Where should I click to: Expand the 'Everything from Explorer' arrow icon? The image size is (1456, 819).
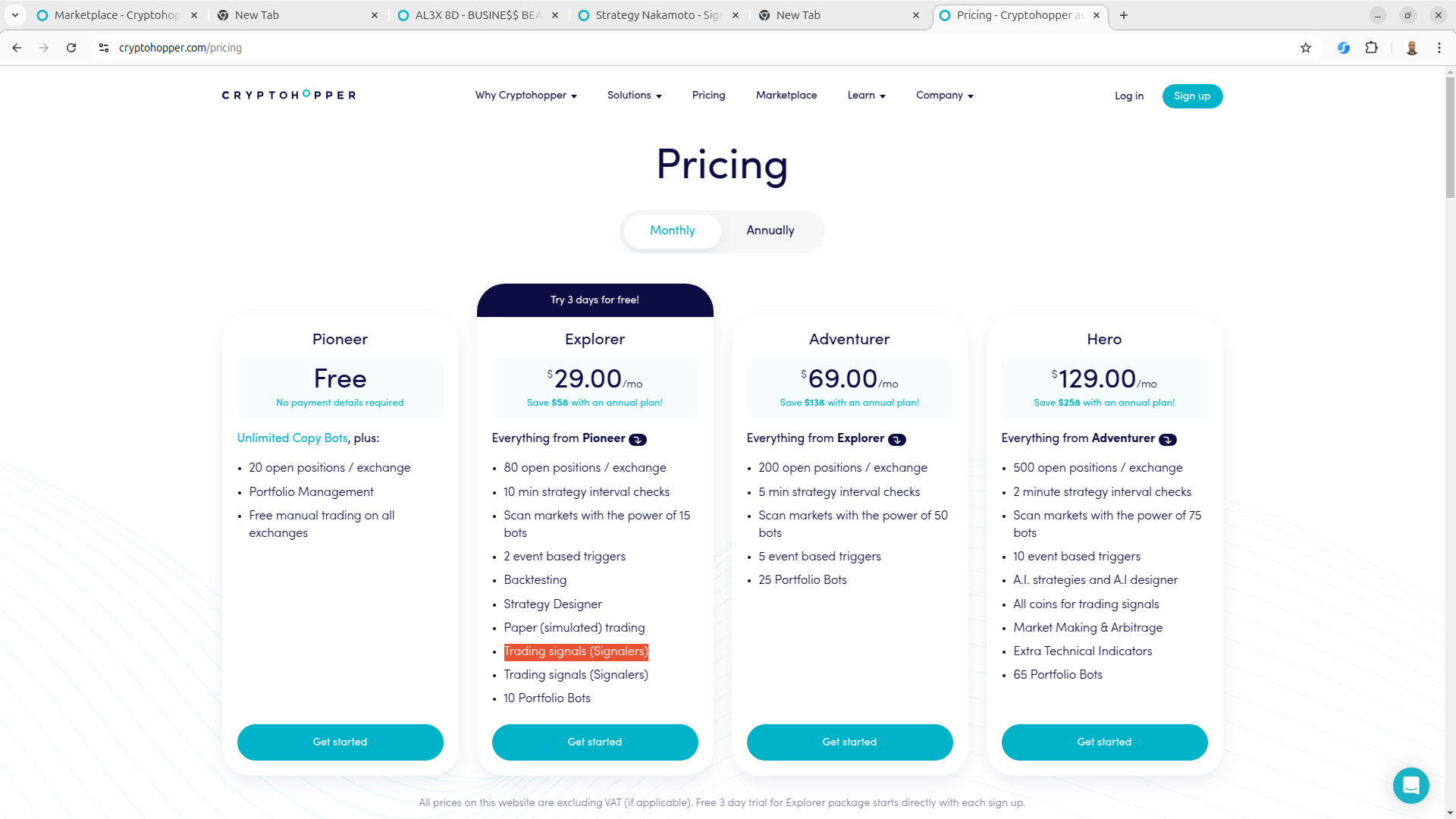tap(897, 440)
